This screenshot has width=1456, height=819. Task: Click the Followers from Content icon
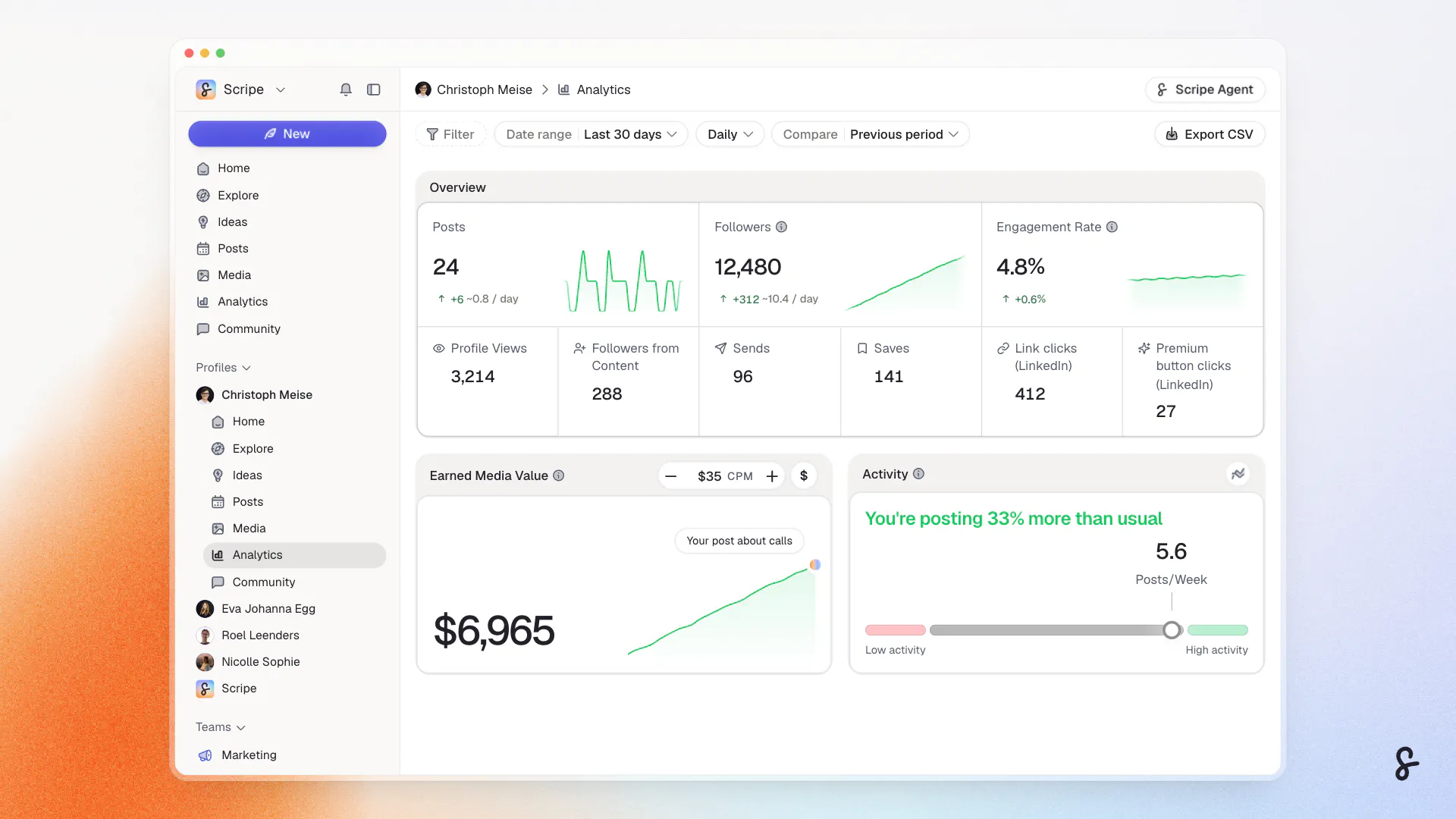point(579,348)
